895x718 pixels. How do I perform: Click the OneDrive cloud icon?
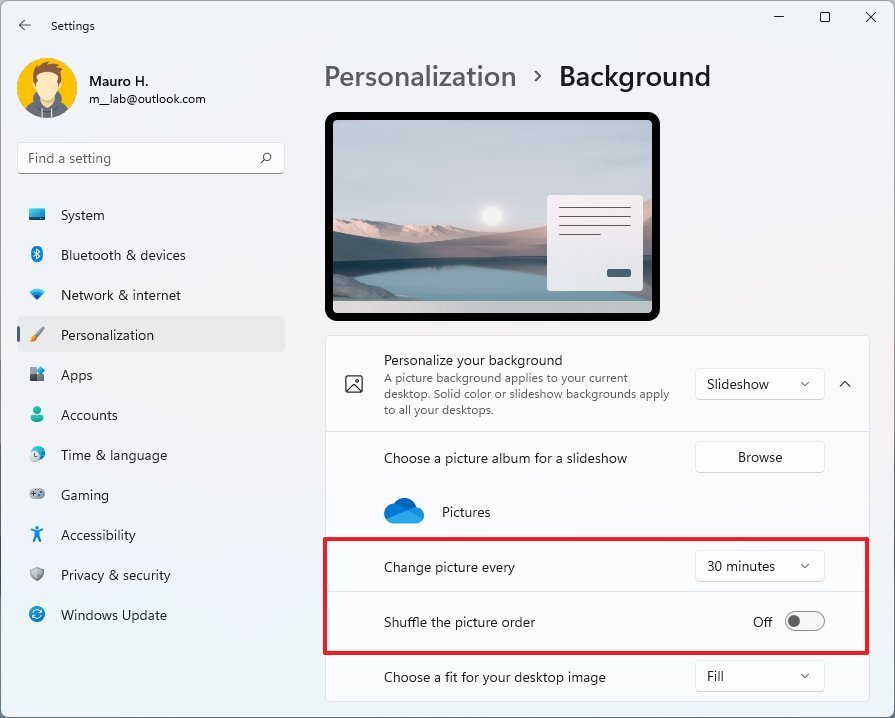pos(404,511)
